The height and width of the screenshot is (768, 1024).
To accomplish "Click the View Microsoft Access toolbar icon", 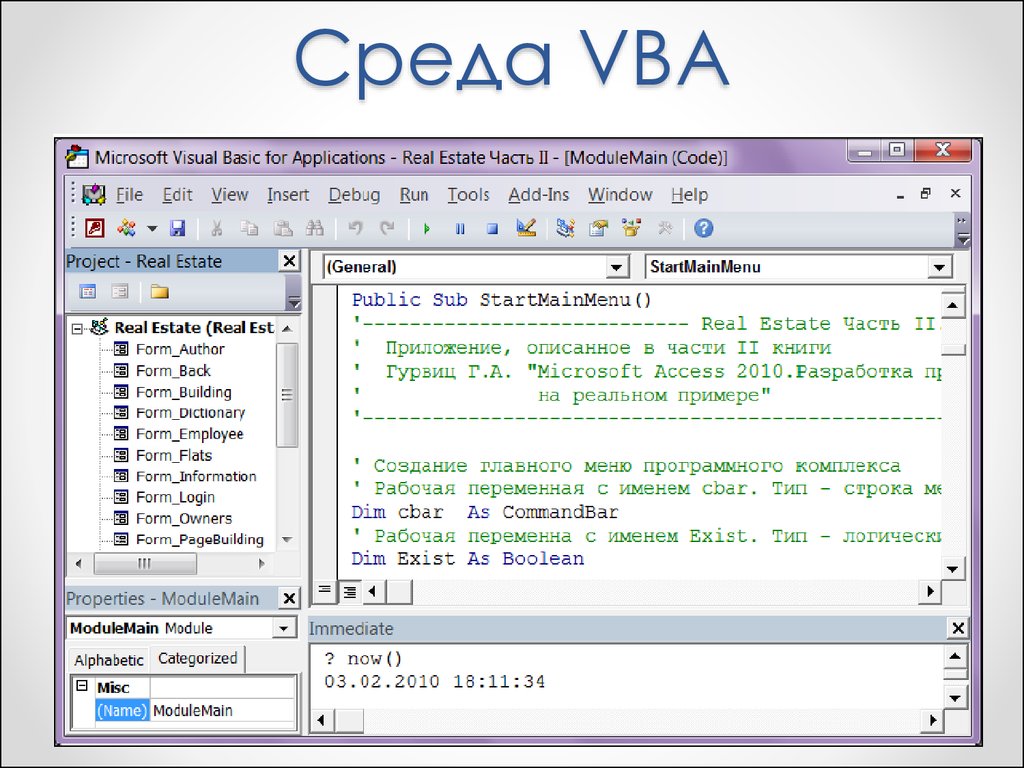I will [95, 229].
